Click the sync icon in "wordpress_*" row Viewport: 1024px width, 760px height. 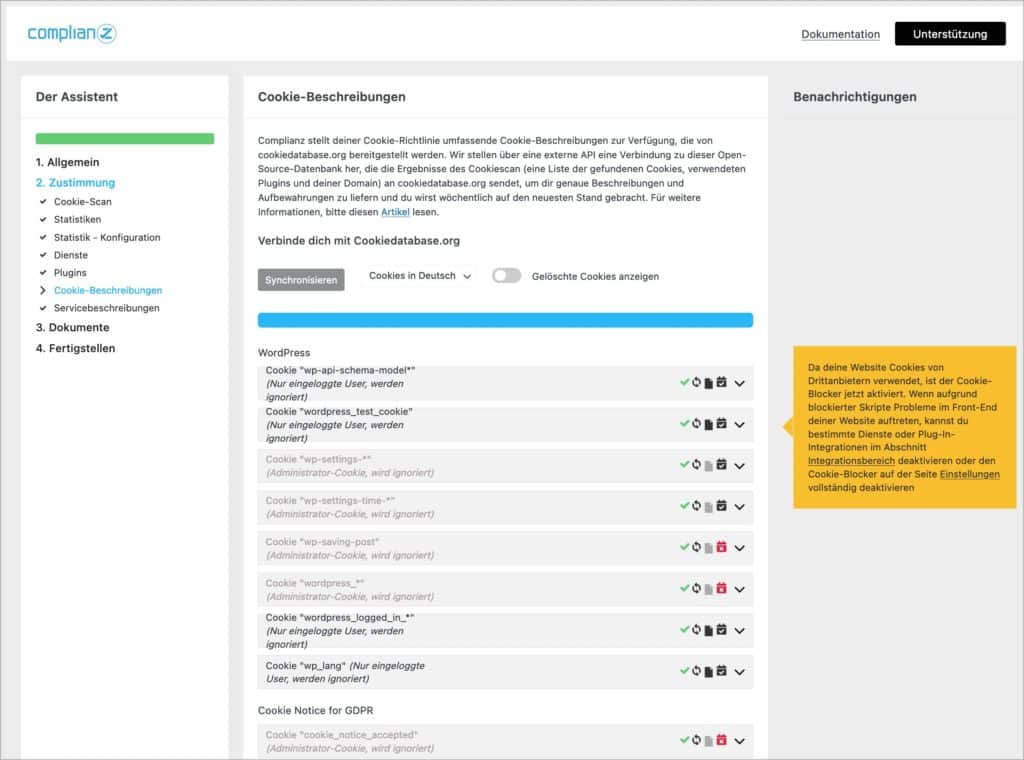pyautogui.click(x=696, y=588)
